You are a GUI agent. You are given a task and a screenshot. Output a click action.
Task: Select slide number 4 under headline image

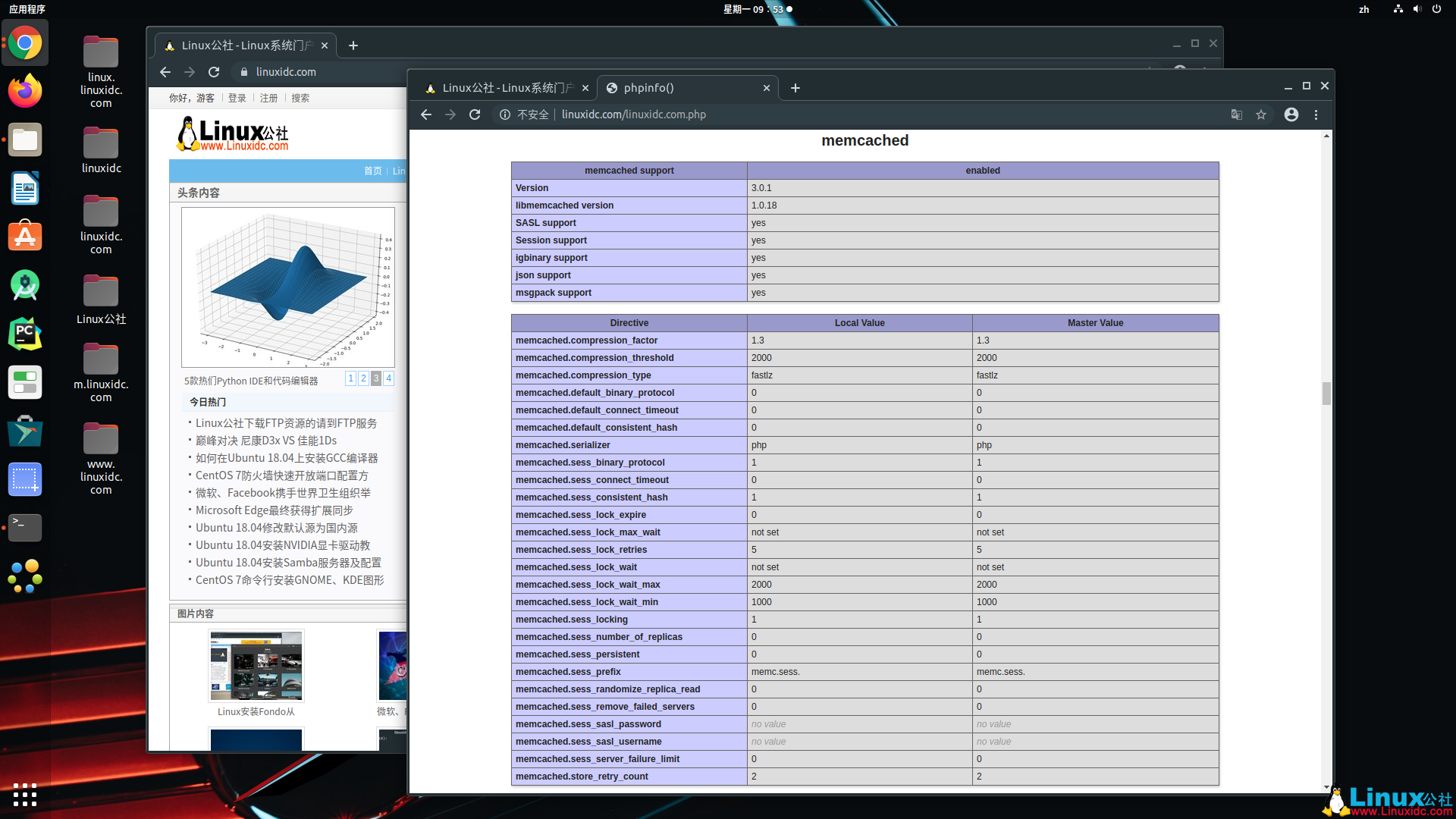(x=388, y=378)
